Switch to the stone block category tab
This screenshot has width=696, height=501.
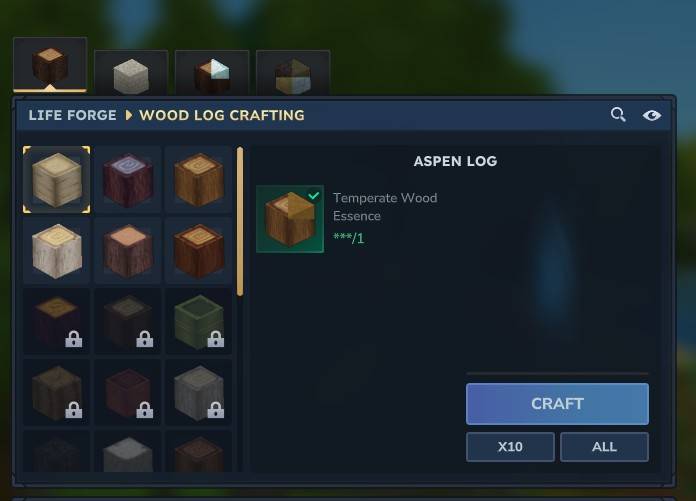131,73
